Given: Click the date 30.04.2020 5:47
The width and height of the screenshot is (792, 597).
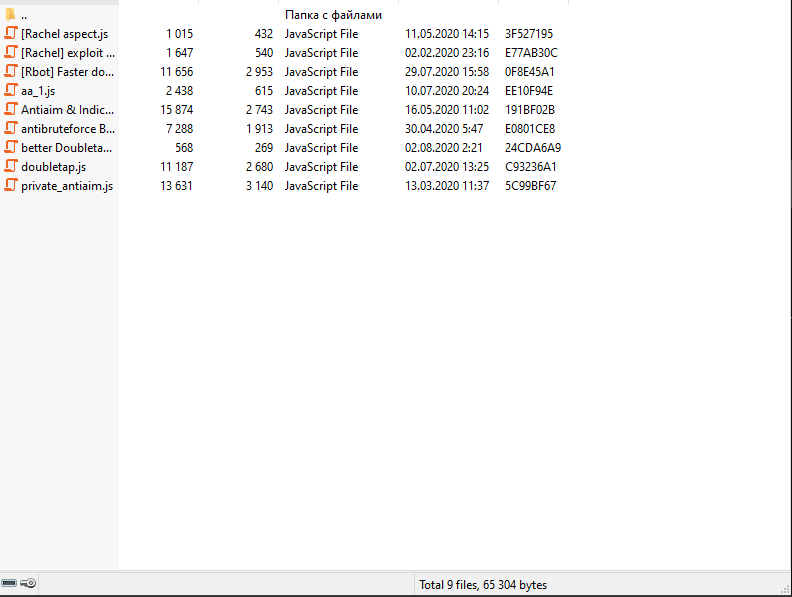Looking at the screenshot, I should point(444,129).
